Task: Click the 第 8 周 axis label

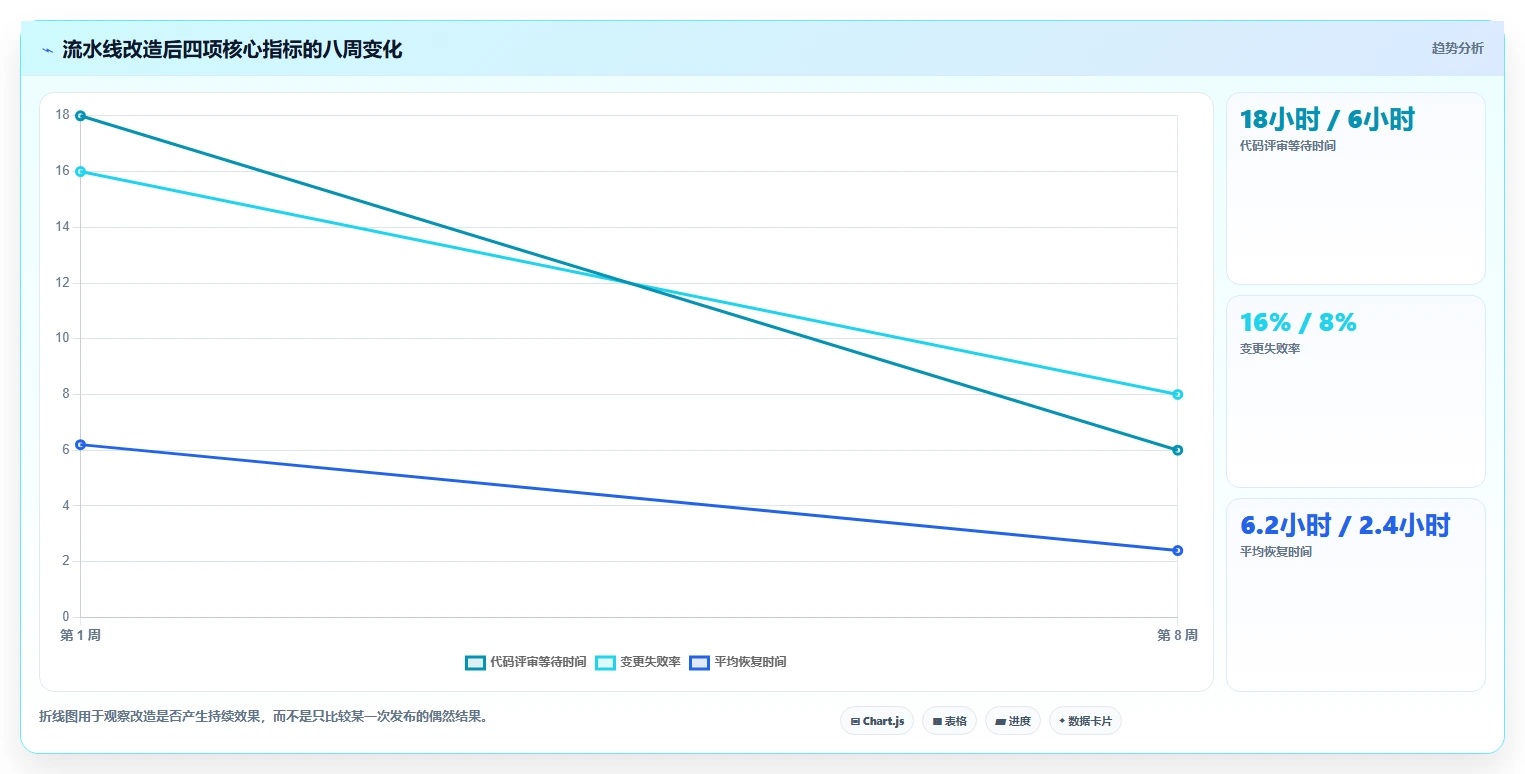Action: [x=1177, y=635]
